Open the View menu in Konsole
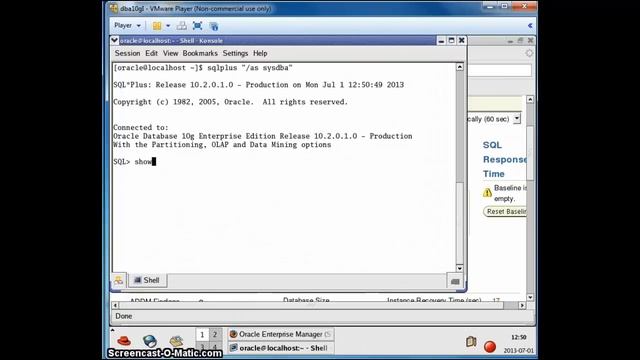Viewport: 640px width, 360px height. pyautogui.click(x=171, y=53)
